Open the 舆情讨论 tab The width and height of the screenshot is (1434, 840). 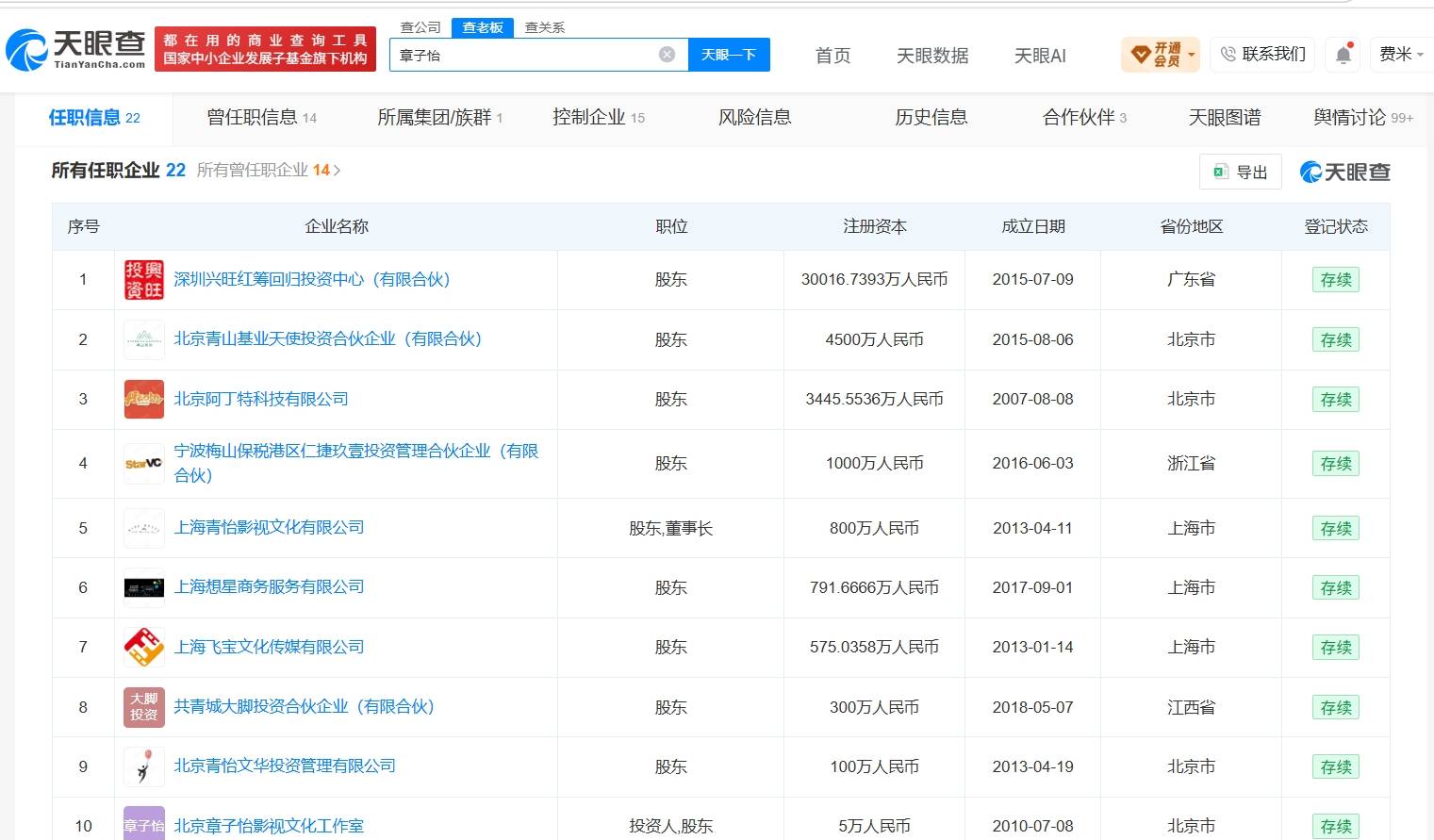[x=1363, y=118]
